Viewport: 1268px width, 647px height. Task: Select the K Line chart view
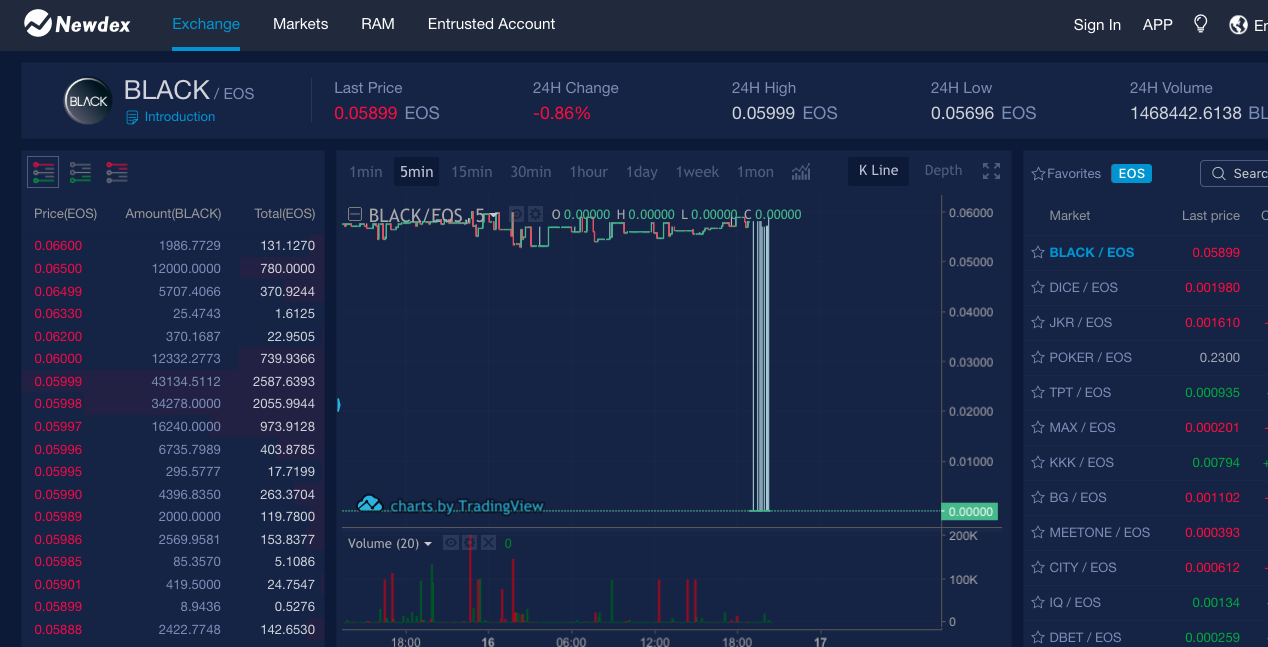(879, 171)
